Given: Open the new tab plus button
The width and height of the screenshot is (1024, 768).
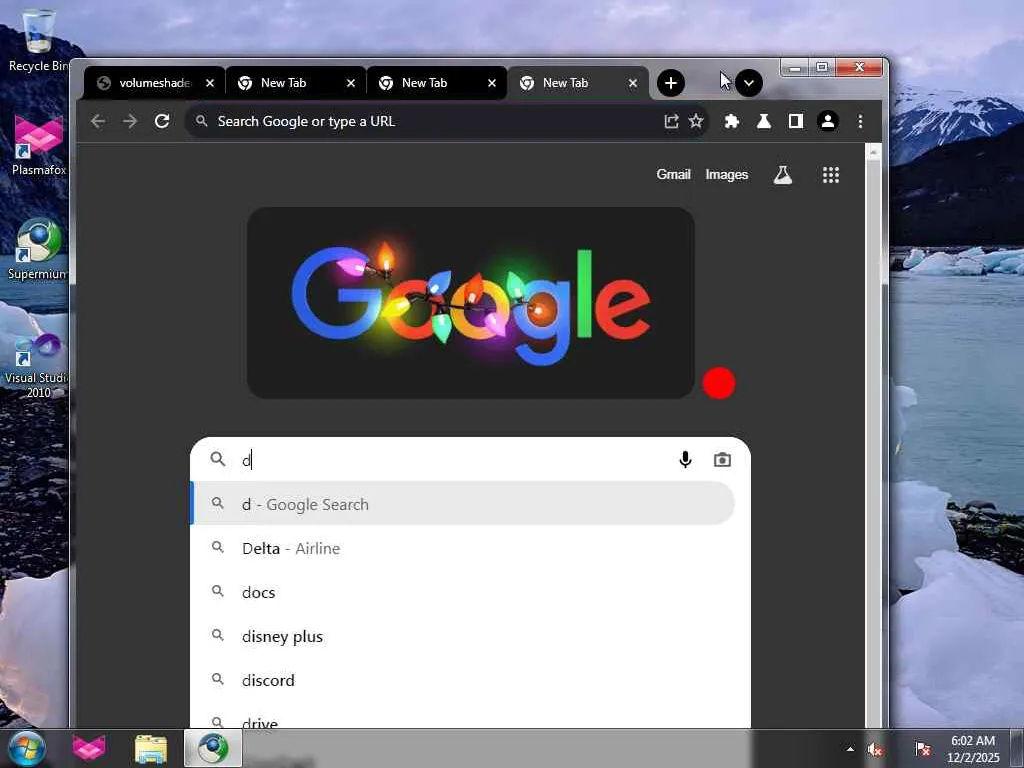Looking at the screenshot, I should 671,83.
